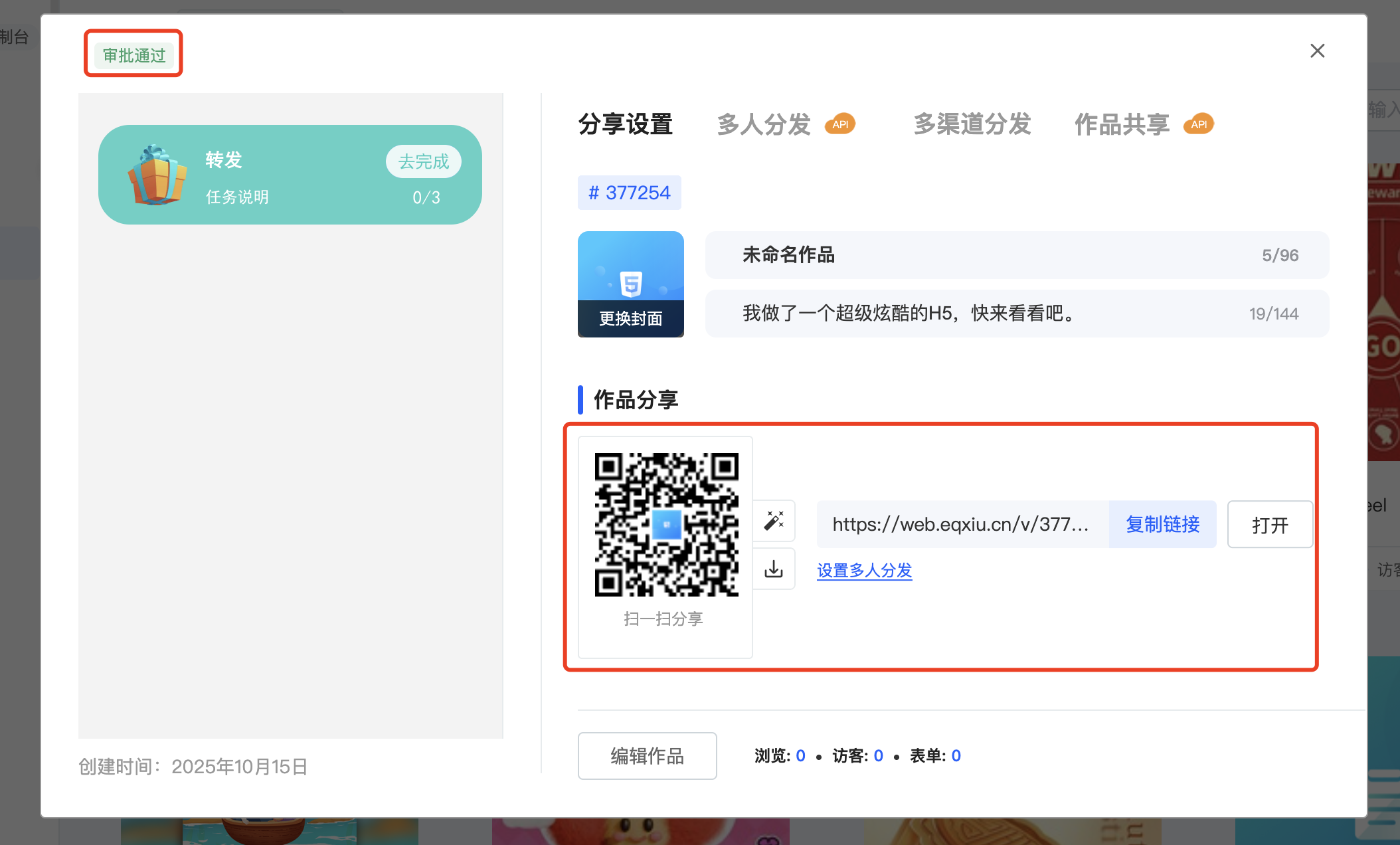
Task: Switch to 作品共享 tab
Action: (1122, 124)
